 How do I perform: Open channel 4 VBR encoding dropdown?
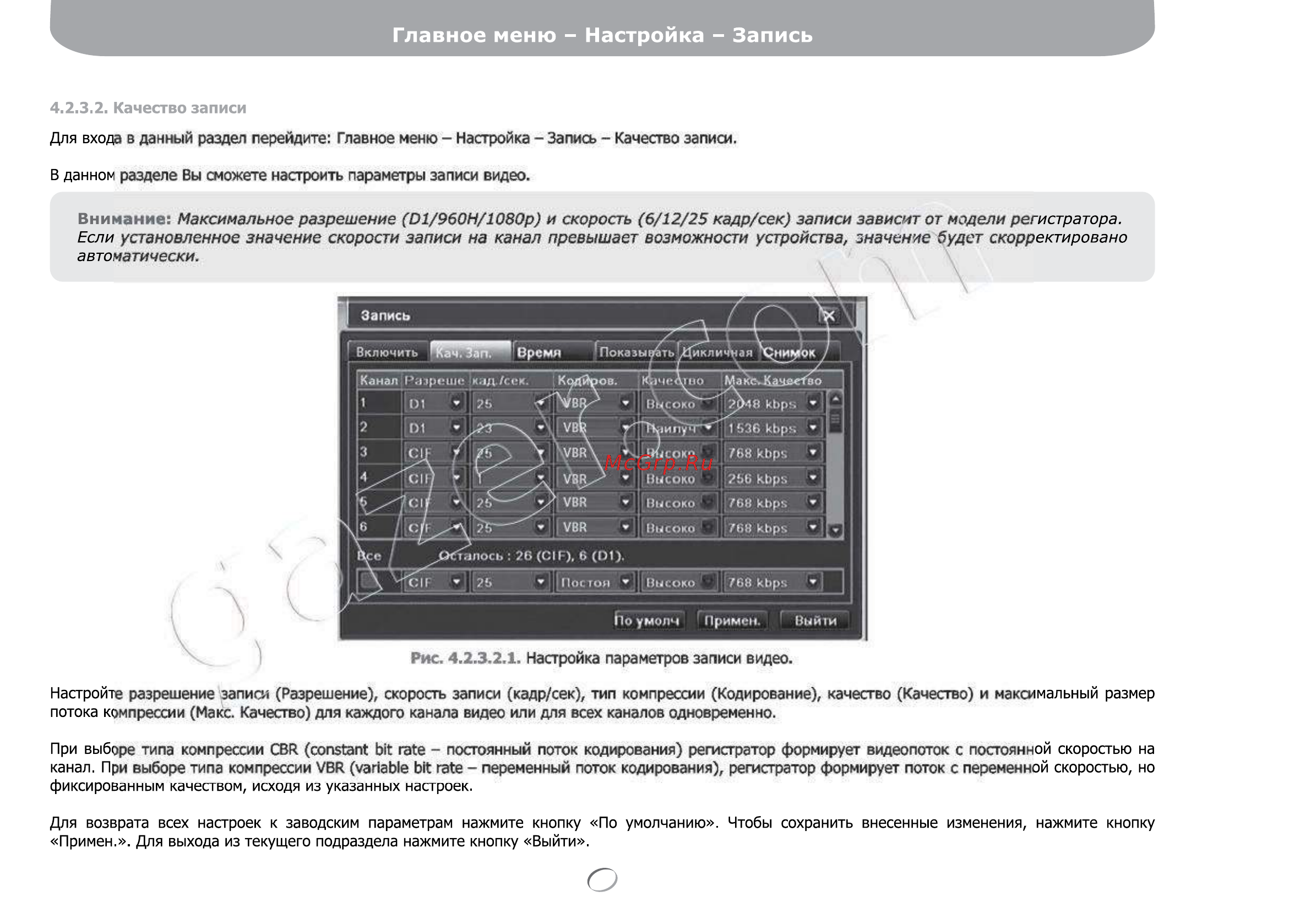(x=596, y=478)
